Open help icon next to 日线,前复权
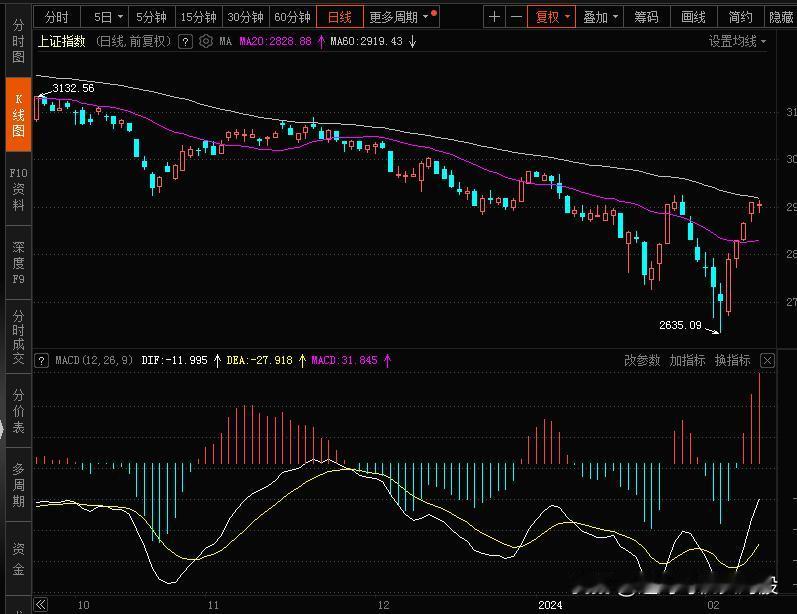The image size is (797, 614). 186,42
